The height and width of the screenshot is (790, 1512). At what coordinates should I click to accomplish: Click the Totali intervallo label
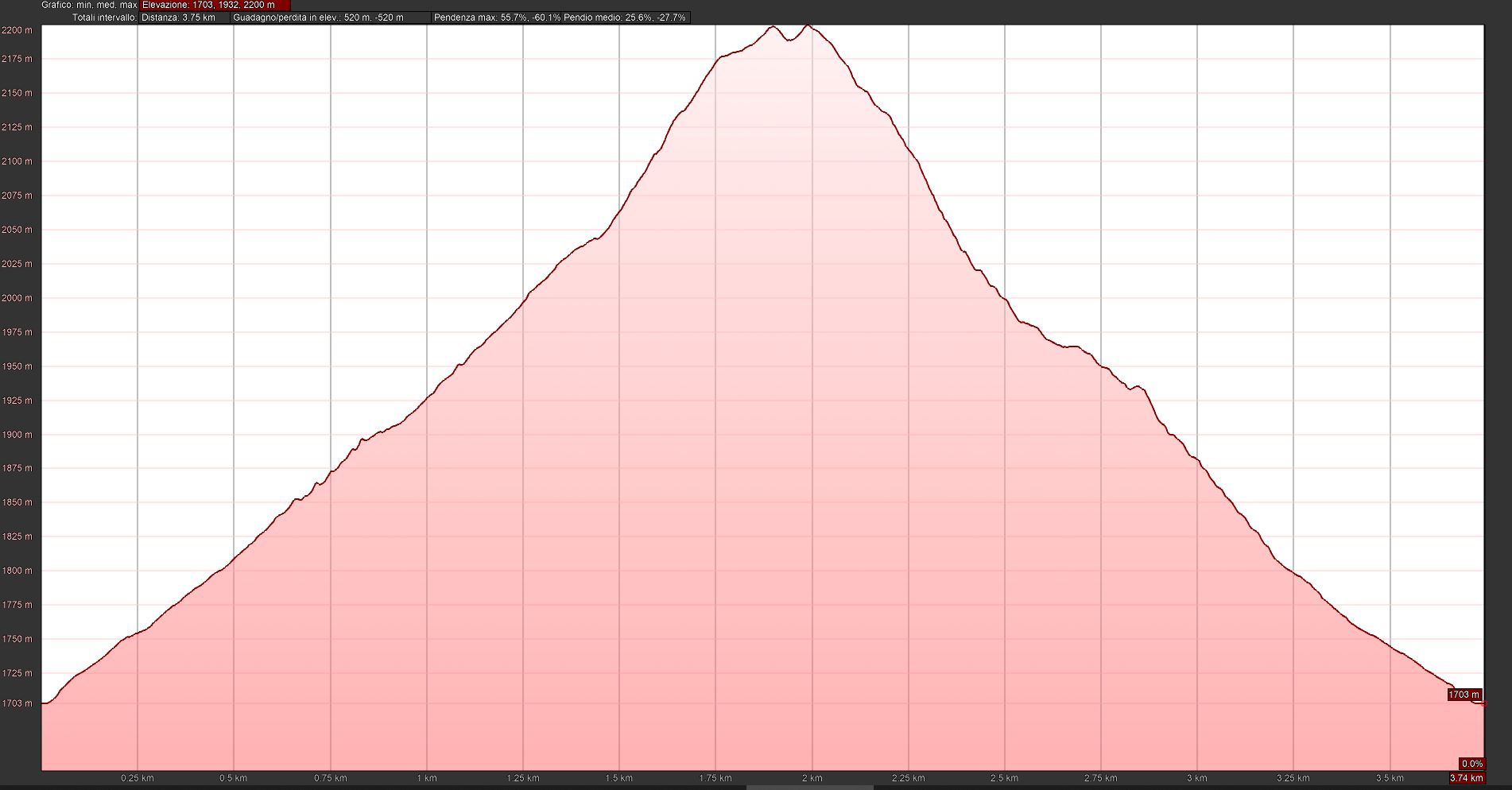coord(104,17)
